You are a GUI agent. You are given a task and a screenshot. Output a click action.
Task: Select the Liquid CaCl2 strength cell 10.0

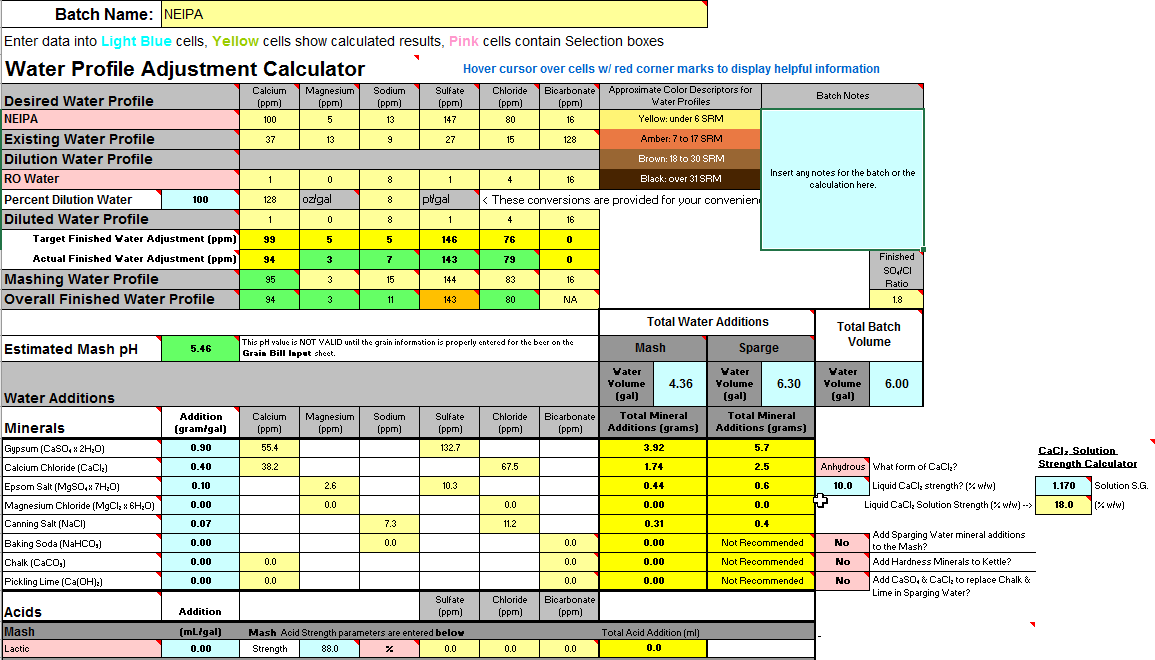(843, 486)
